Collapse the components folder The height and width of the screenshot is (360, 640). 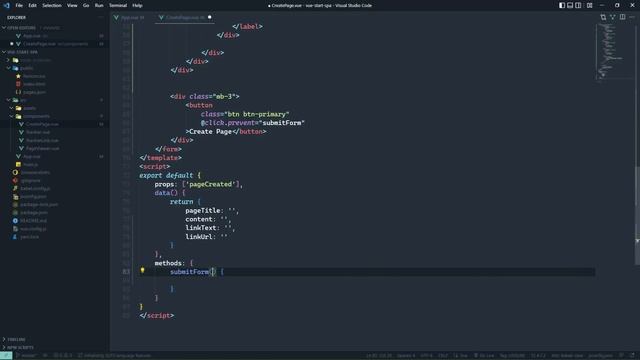[12, 116]
